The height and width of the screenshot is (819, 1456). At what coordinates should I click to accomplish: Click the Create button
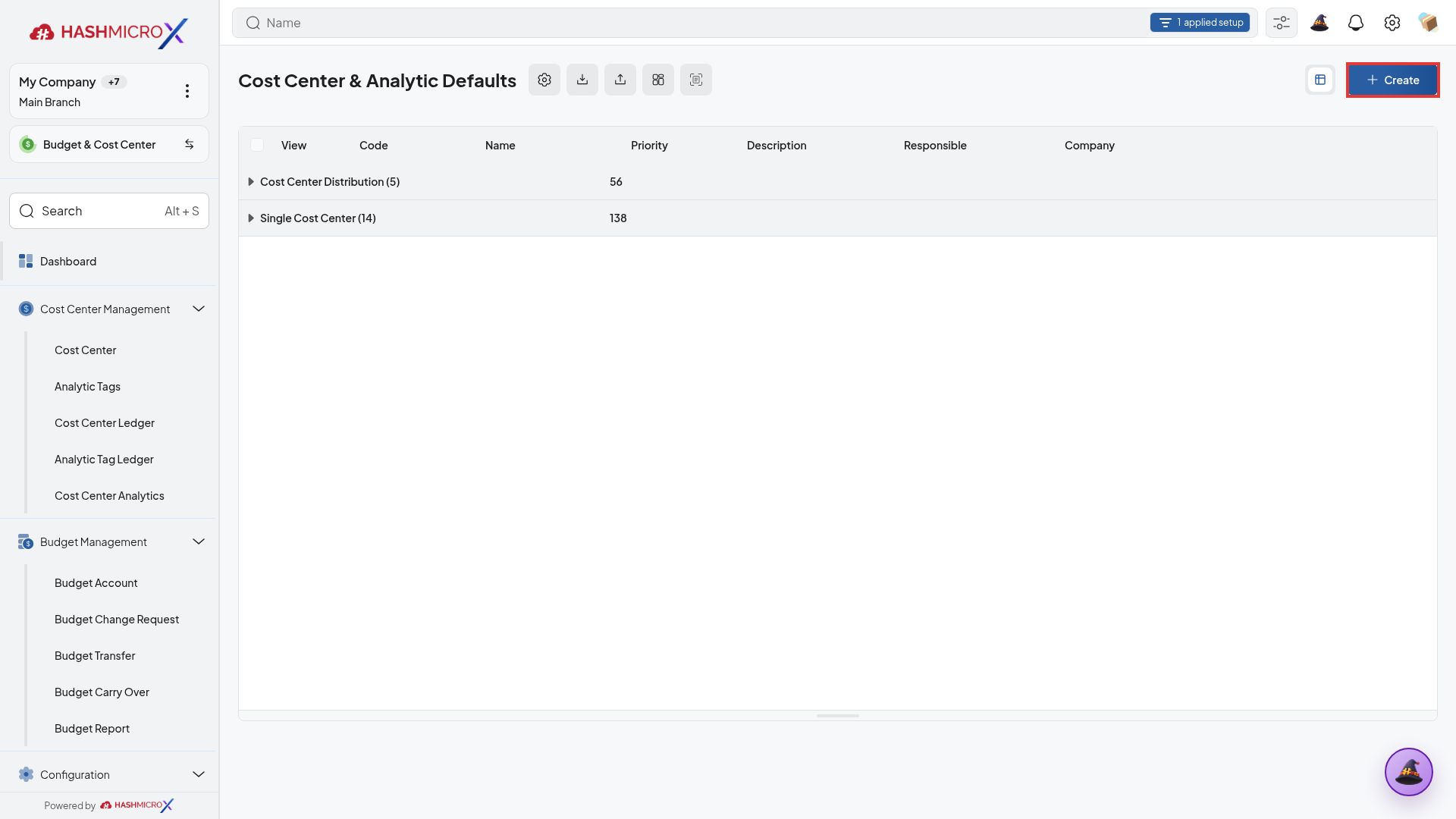click(x=1392, y=80)
